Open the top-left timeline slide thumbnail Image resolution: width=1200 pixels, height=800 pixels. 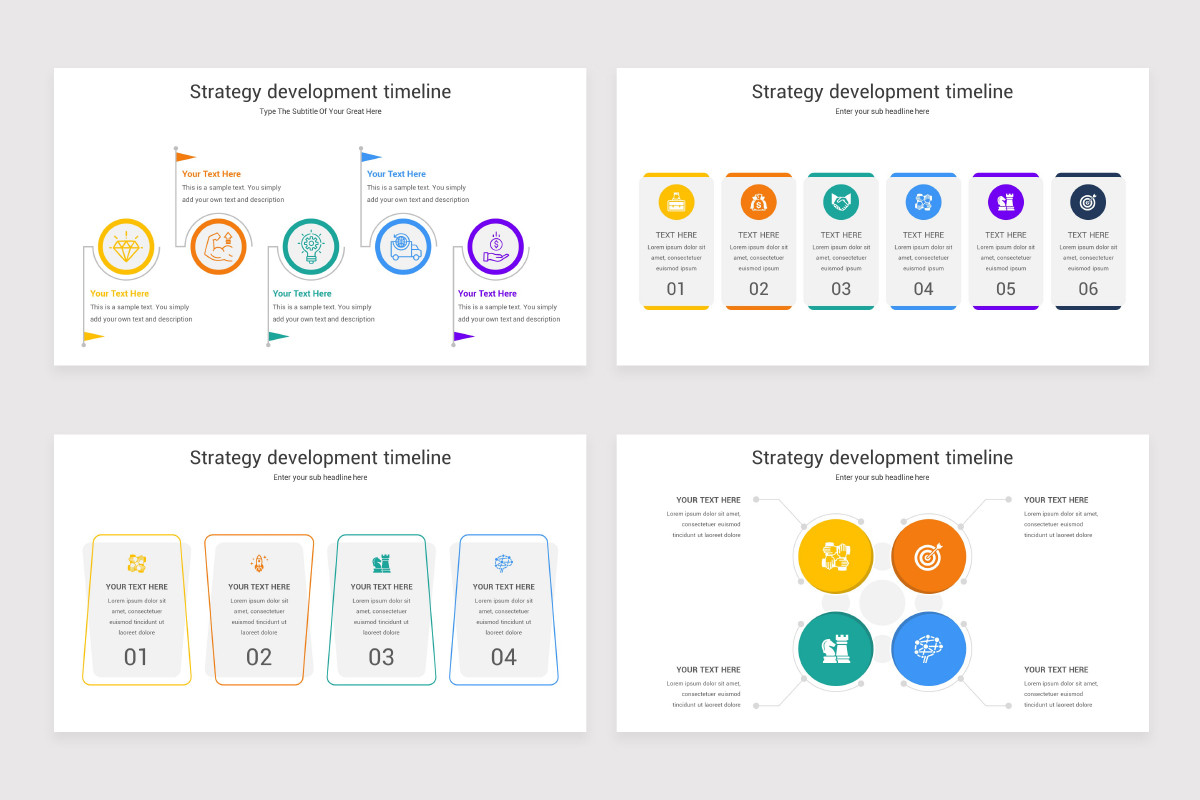(320, 216)
